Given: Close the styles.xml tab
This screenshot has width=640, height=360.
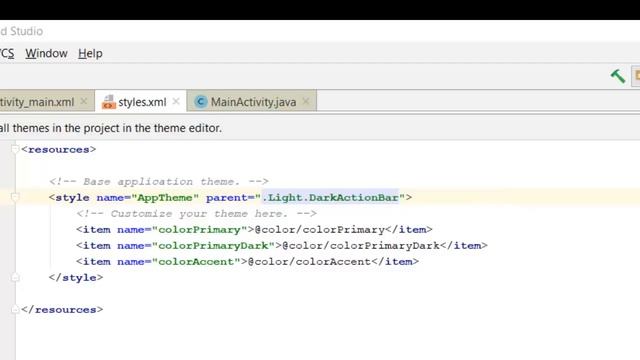Looking at the screenshot, I should coord(176,101).
